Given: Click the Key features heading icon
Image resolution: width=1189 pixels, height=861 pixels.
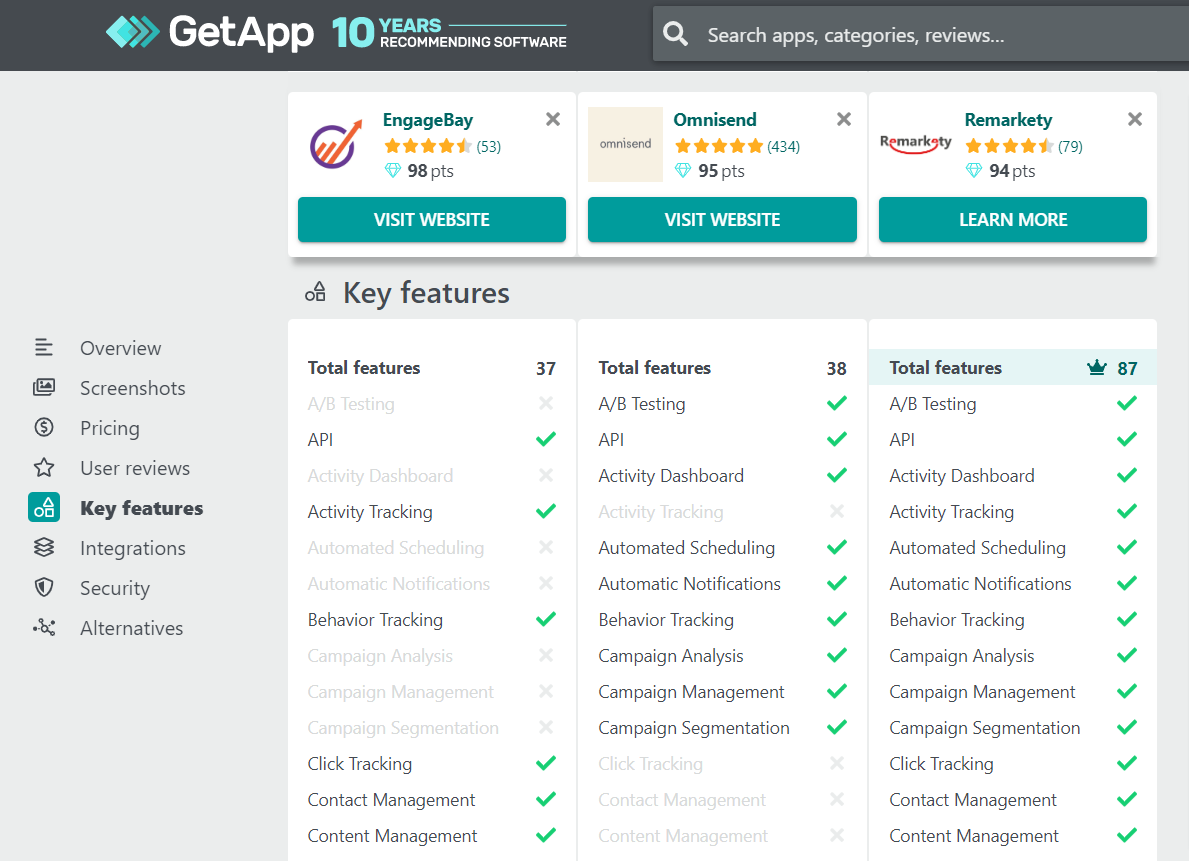Looking at the screenshot, I should click(315, 292).
